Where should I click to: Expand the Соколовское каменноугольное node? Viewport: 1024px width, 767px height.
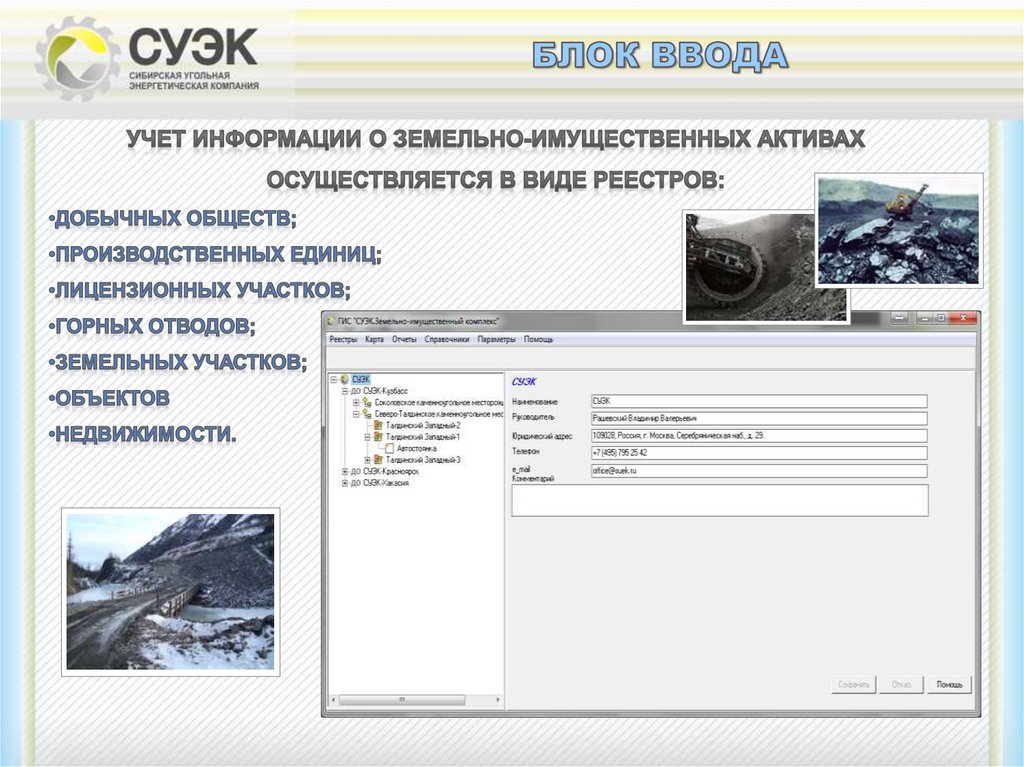coord(357,403)
